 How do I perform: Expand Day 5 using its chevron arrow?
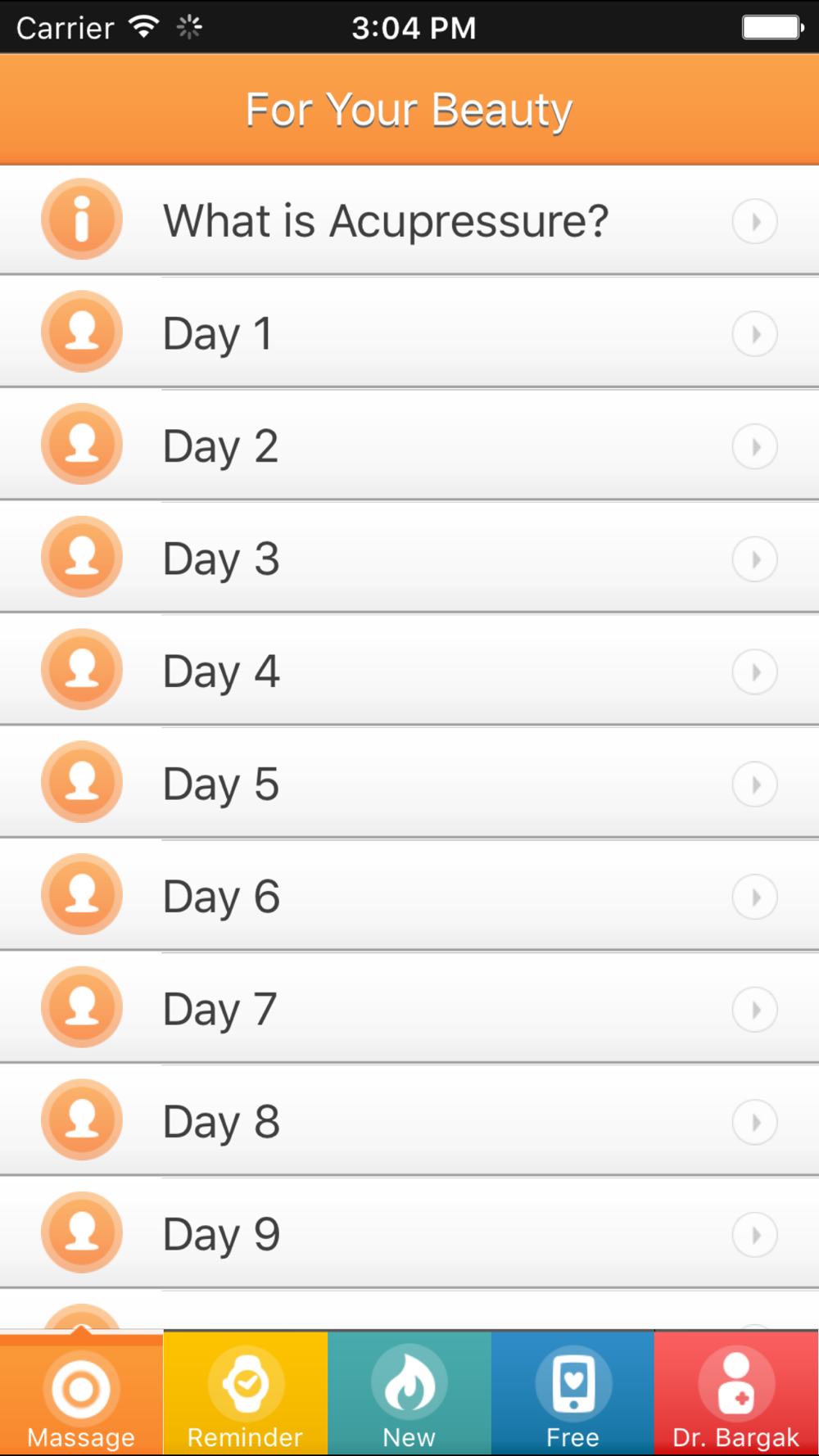(754, 785)
